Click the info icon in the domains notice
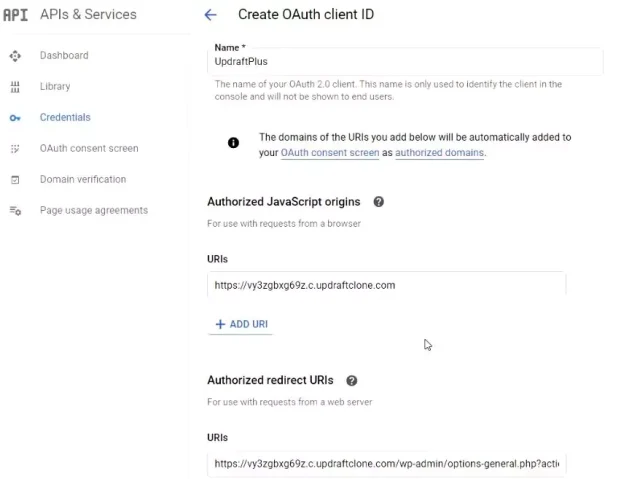 (234, 143)
